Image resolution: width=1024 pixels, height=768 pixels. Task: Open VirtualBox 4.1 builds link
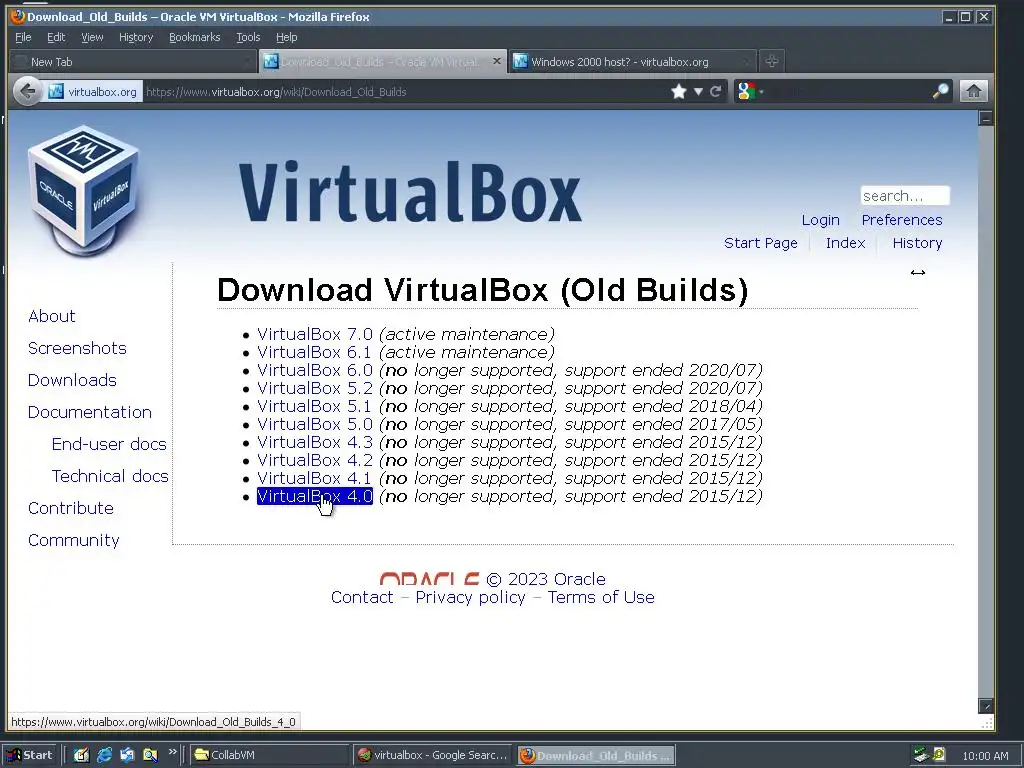[x=314, y=478]
